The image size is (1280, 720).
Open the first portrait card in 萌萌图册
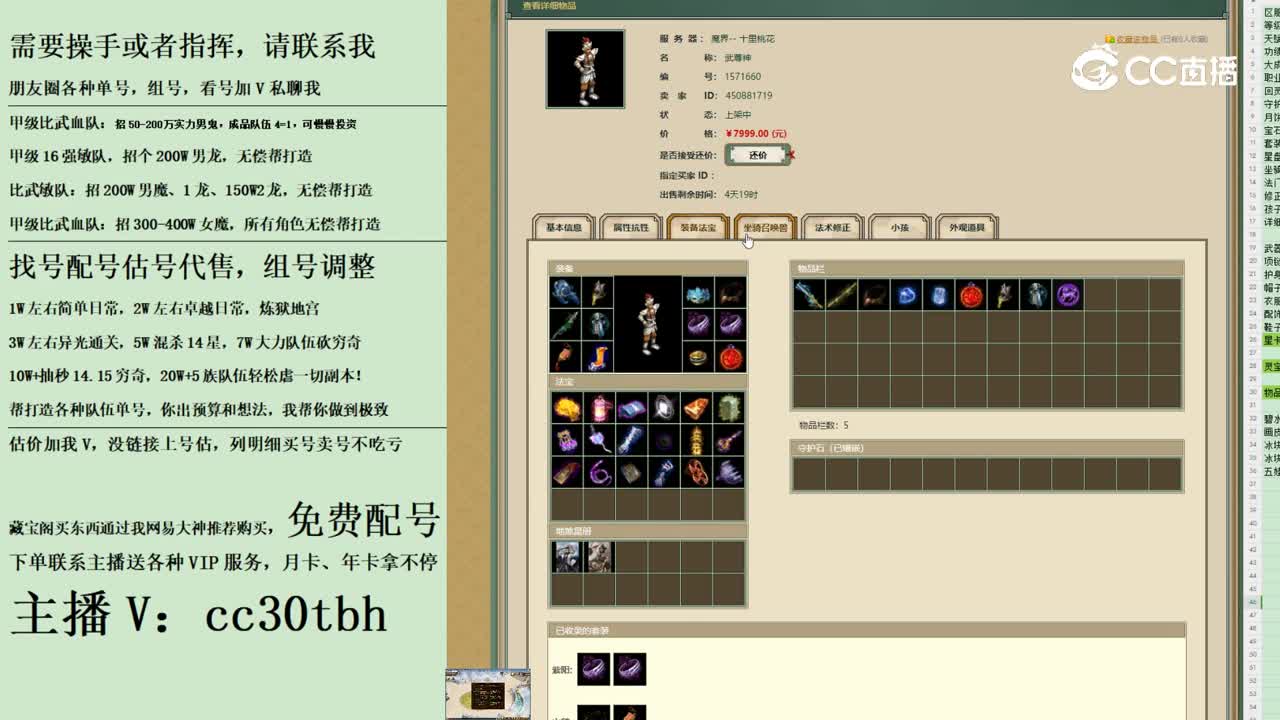(x=567, y=557)
